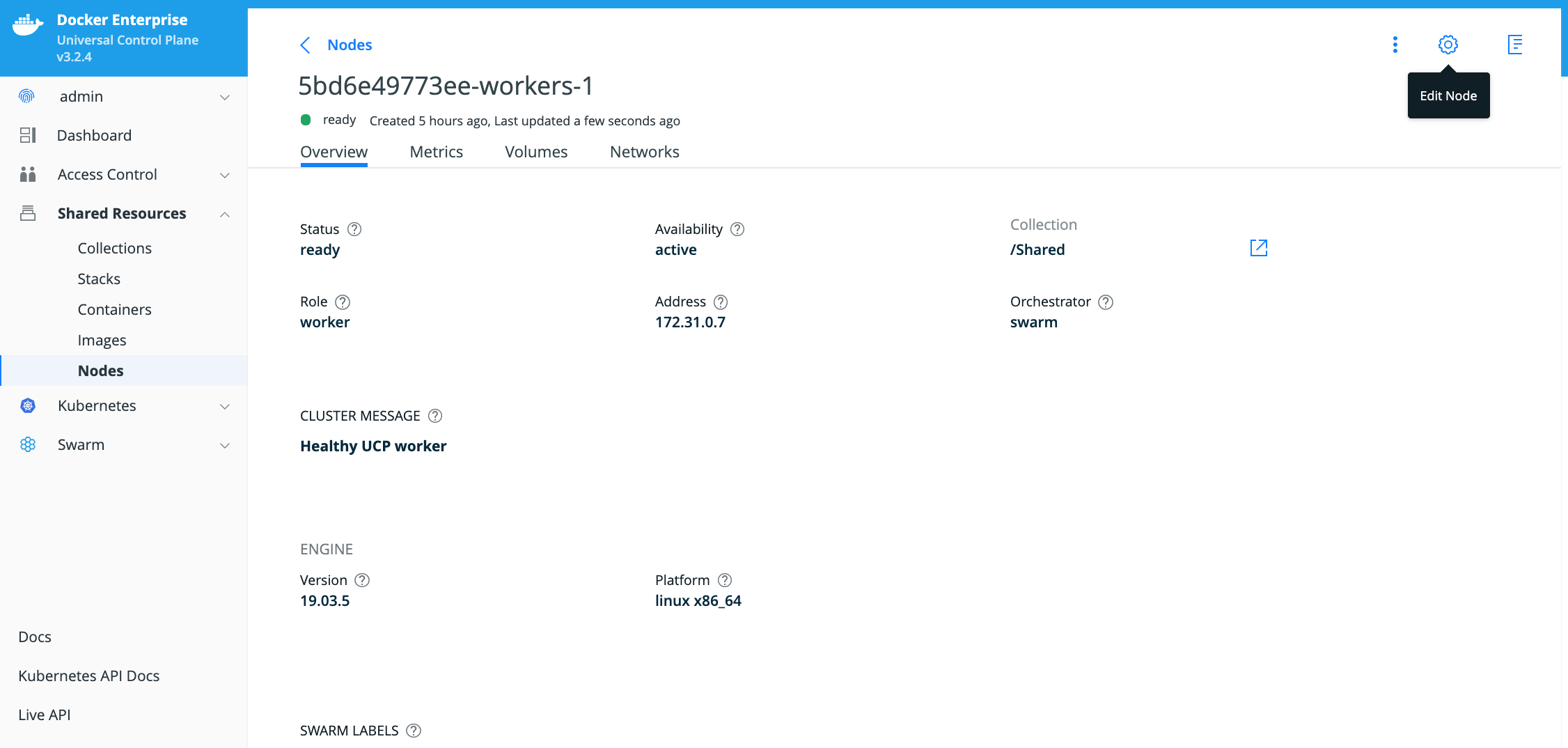
Task: Click the worker role value
Action: pos(325,322)
